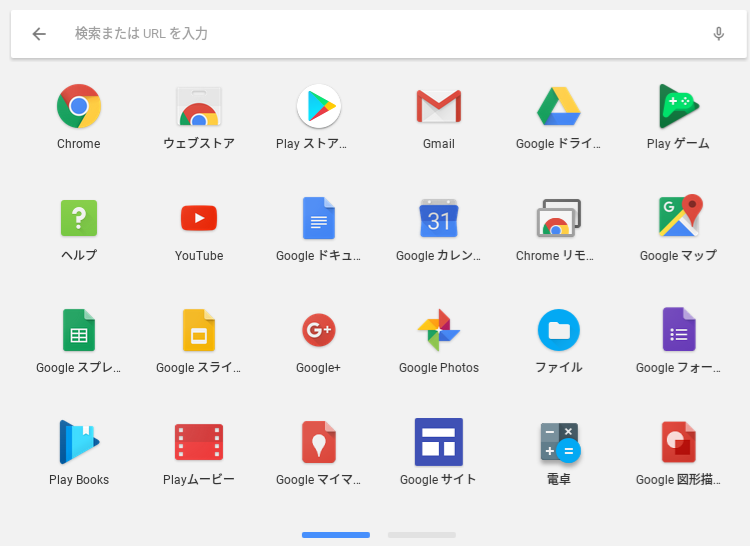This screenshot has width=750, height=546.
Task: Launch the ウェブストア app
Action: pos(199,106)
